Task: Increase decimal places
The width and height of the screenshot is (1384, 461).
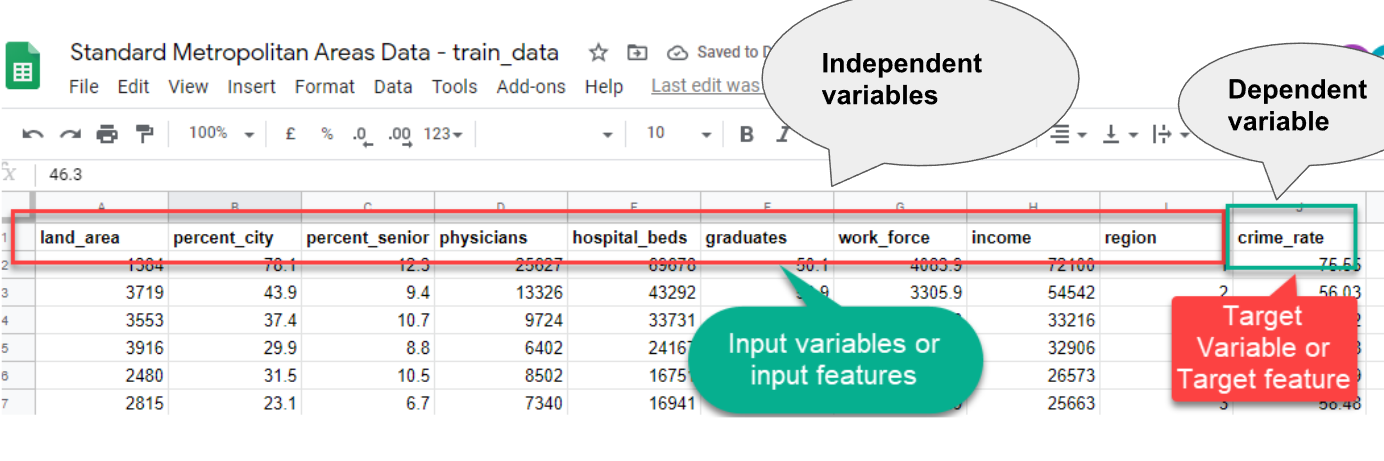Action: tap(399, 135)
